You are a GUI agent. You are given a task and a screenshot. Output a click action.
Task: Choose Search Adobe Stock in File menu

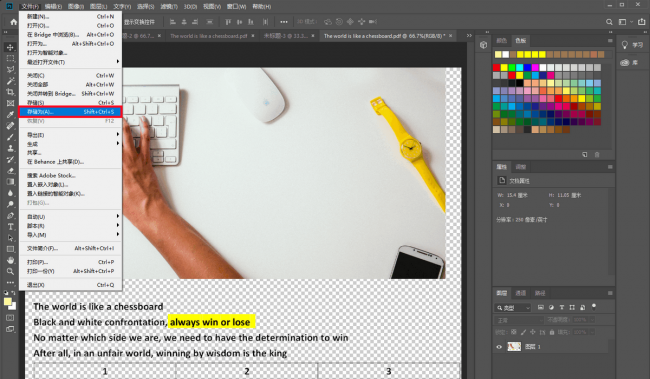(70, 175)
